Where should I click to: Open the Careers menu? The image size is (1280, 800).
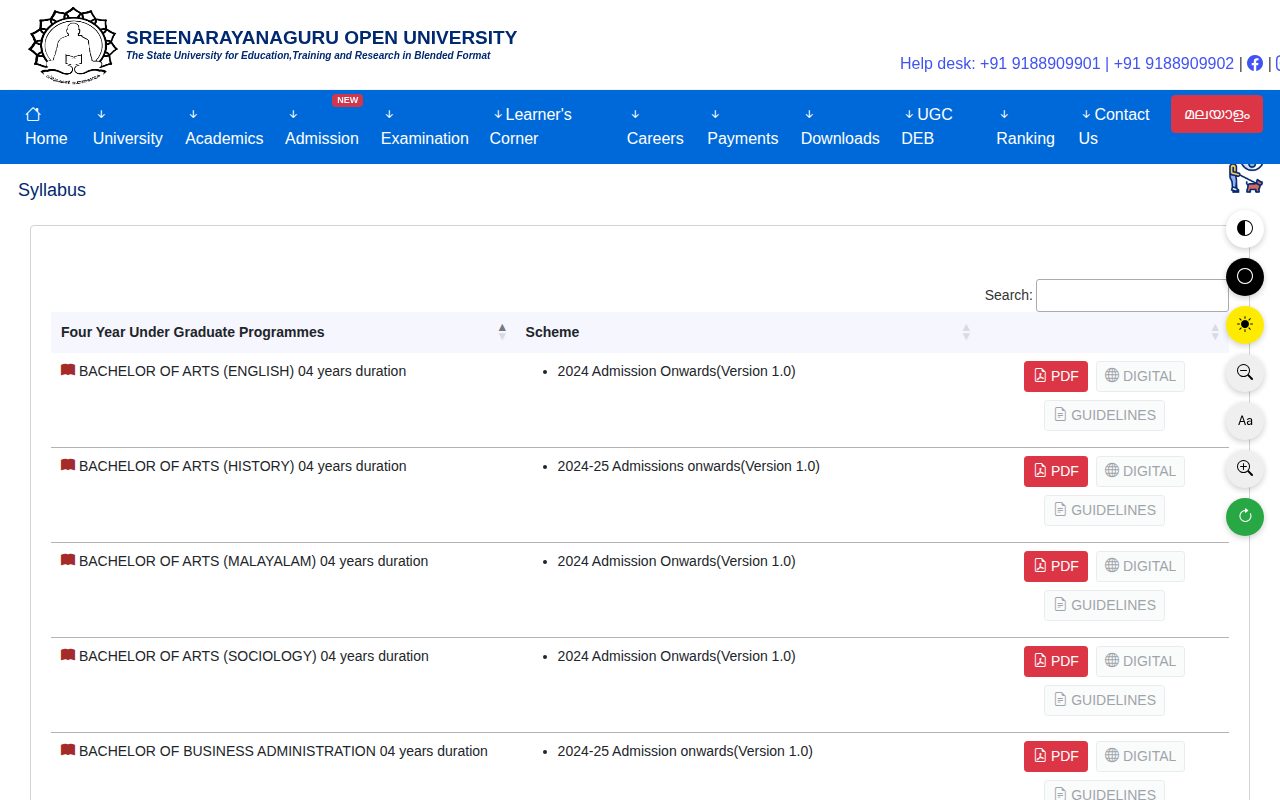pos(655,127)
